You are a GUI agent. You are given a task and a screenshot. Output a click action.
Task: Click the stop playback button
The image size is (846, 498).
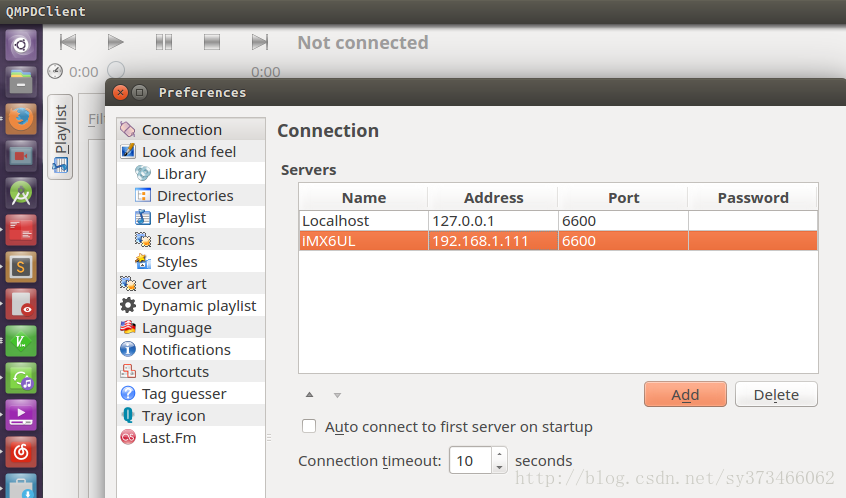point(212,42)
